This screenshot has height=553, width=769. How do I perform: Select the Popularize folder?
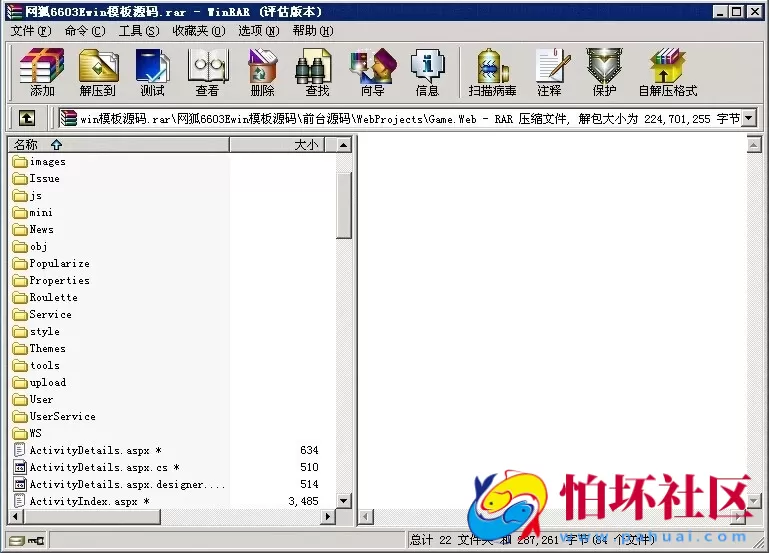(51, 263)
